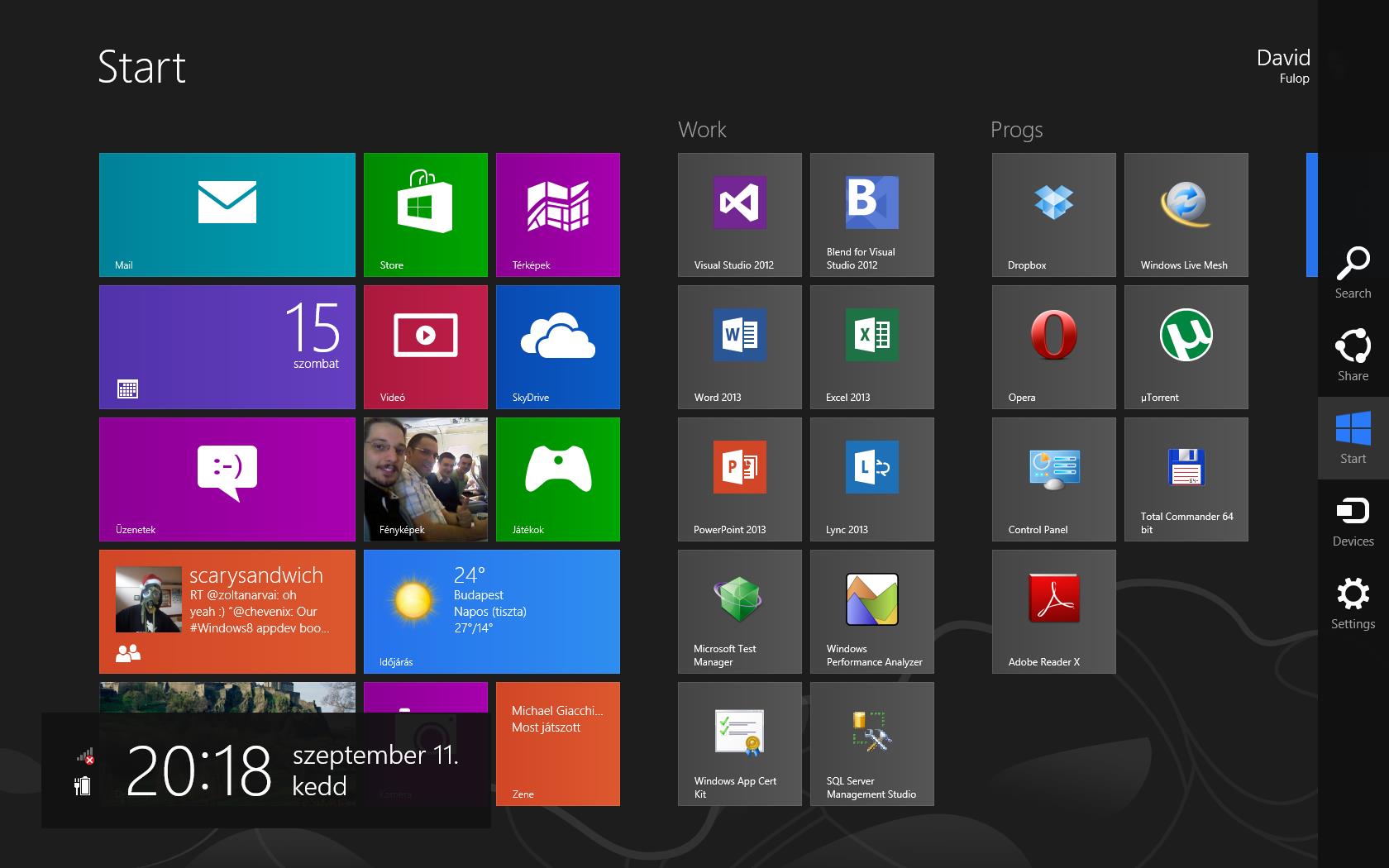The height and width of the screenshot is (868, 1389).
Task: Launch Lync 2013
Action: coord(872,479)
